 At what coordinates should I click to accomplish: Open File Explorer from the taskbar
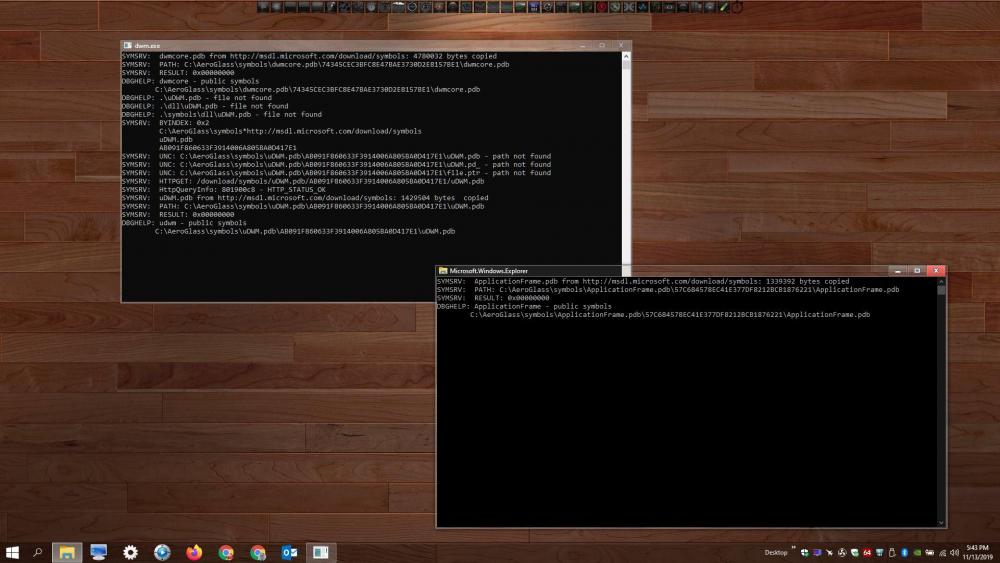66,552
